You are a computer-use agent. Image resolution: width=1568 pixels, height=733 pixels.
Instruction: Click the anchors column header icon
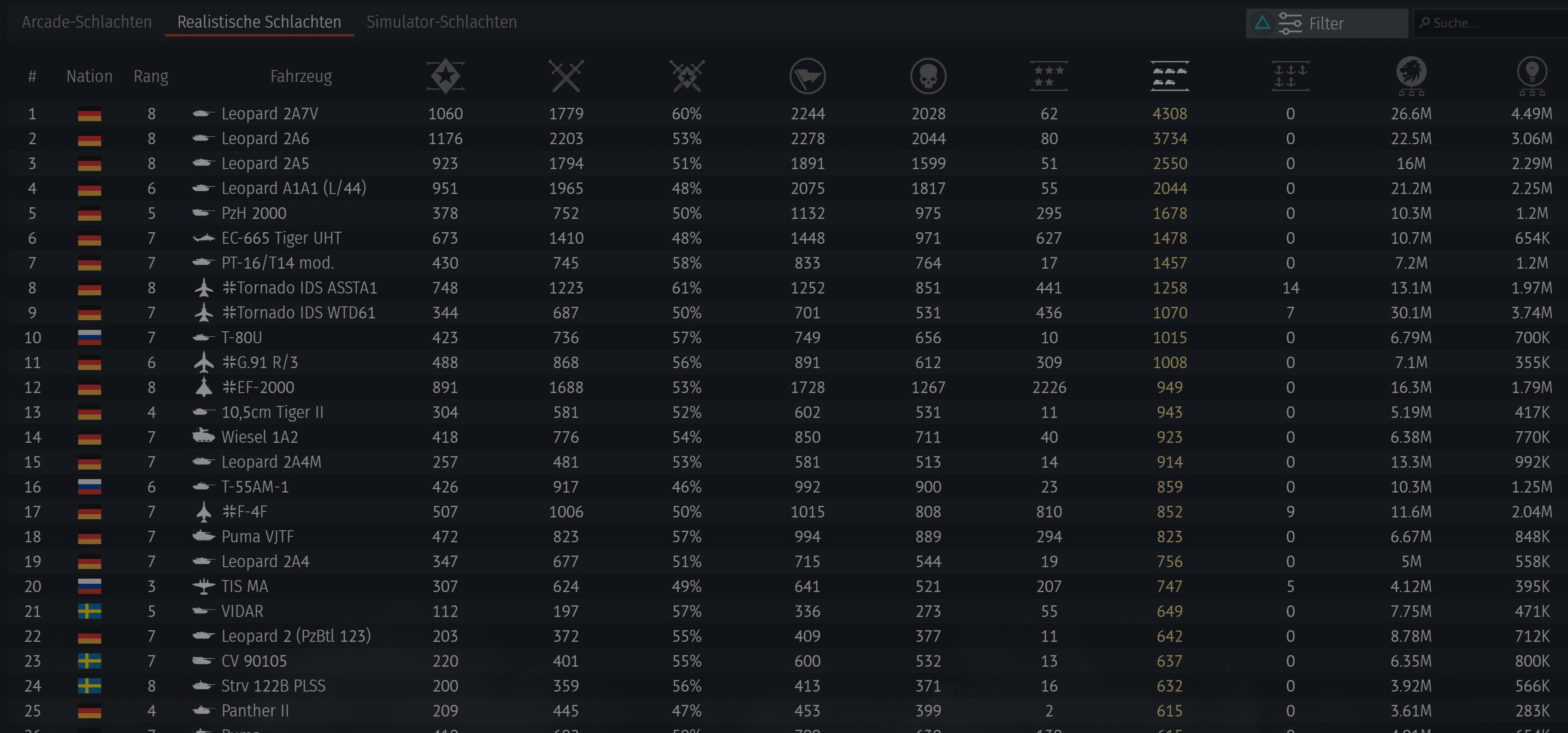[1290, 76]
